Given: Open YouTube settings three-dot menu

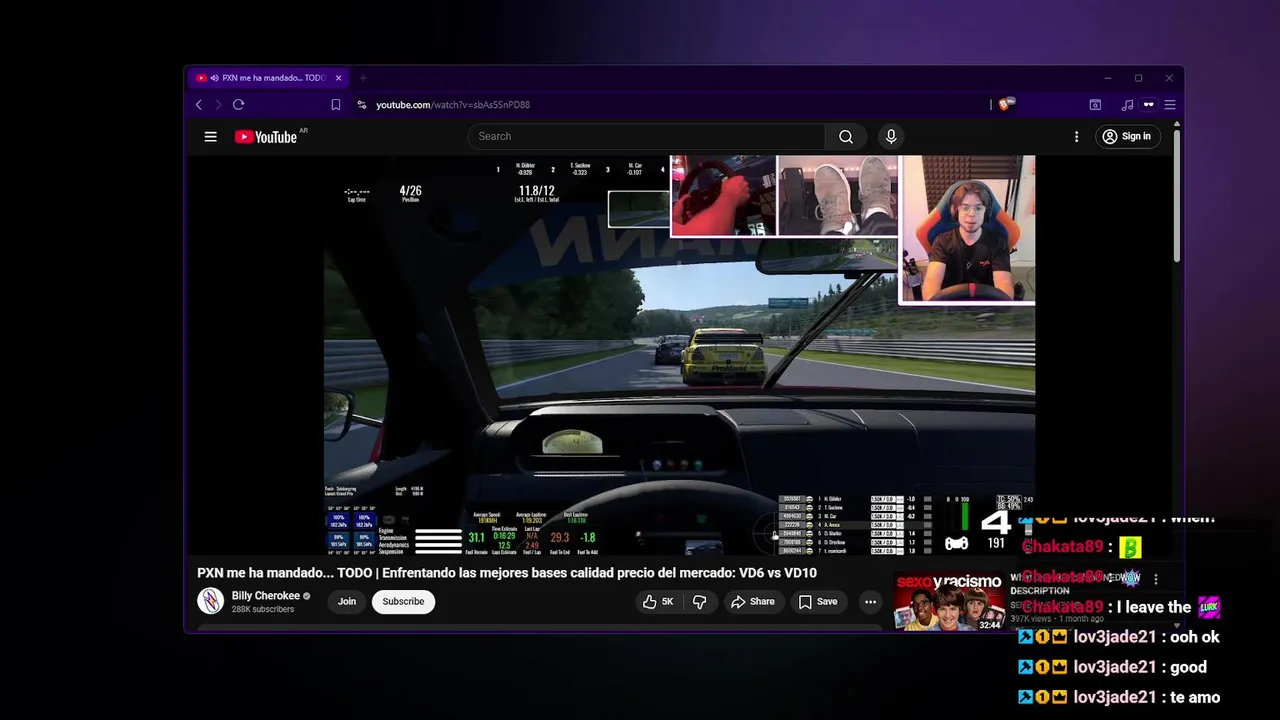Looking at the screenshot, I should (x=1076, y=137).
